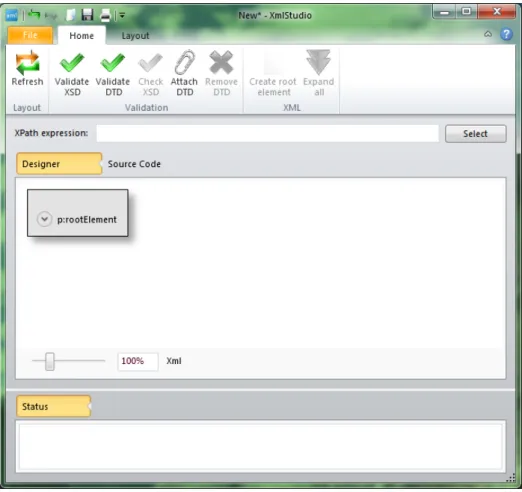Open the quick access toolbar customize dropdown

tap(122, 15)
